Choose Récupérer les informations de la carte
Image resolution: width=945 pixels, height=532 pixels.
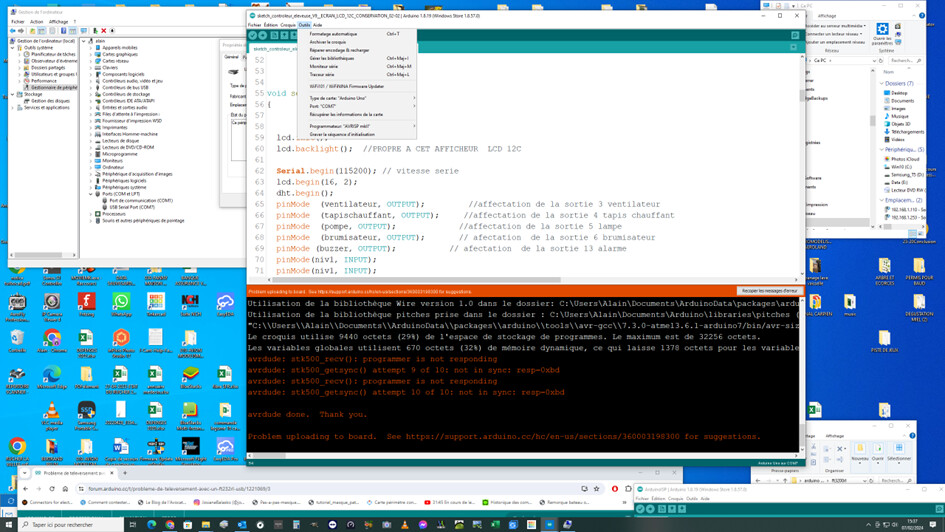[357, 114]
